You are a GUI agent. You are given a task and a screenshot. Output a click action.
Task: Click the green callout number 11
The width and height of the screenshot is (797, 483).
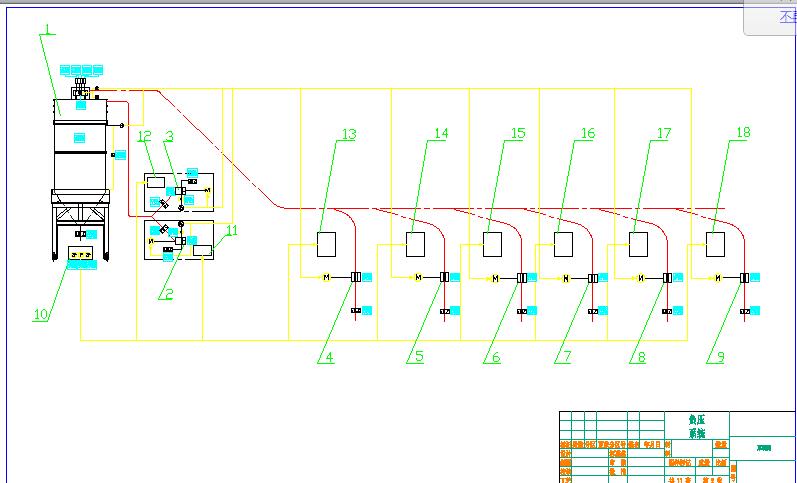coord(232,230)
